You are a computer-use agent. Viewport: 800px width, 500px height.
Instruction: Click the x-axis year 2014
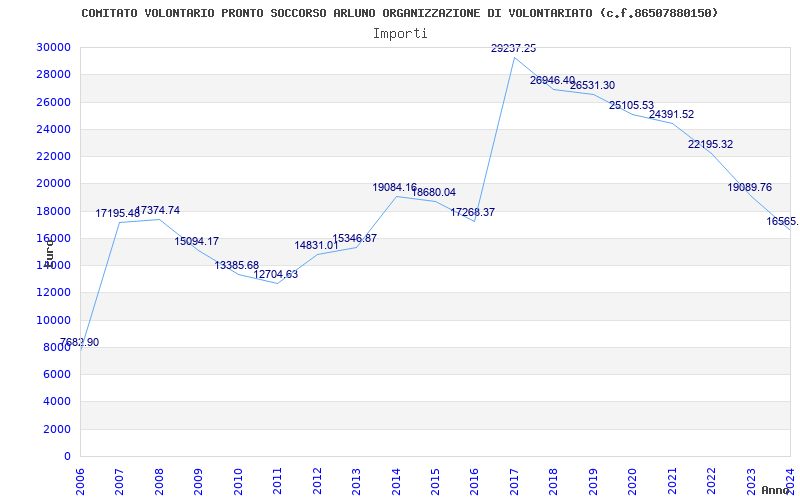click(x=396, y=481)
